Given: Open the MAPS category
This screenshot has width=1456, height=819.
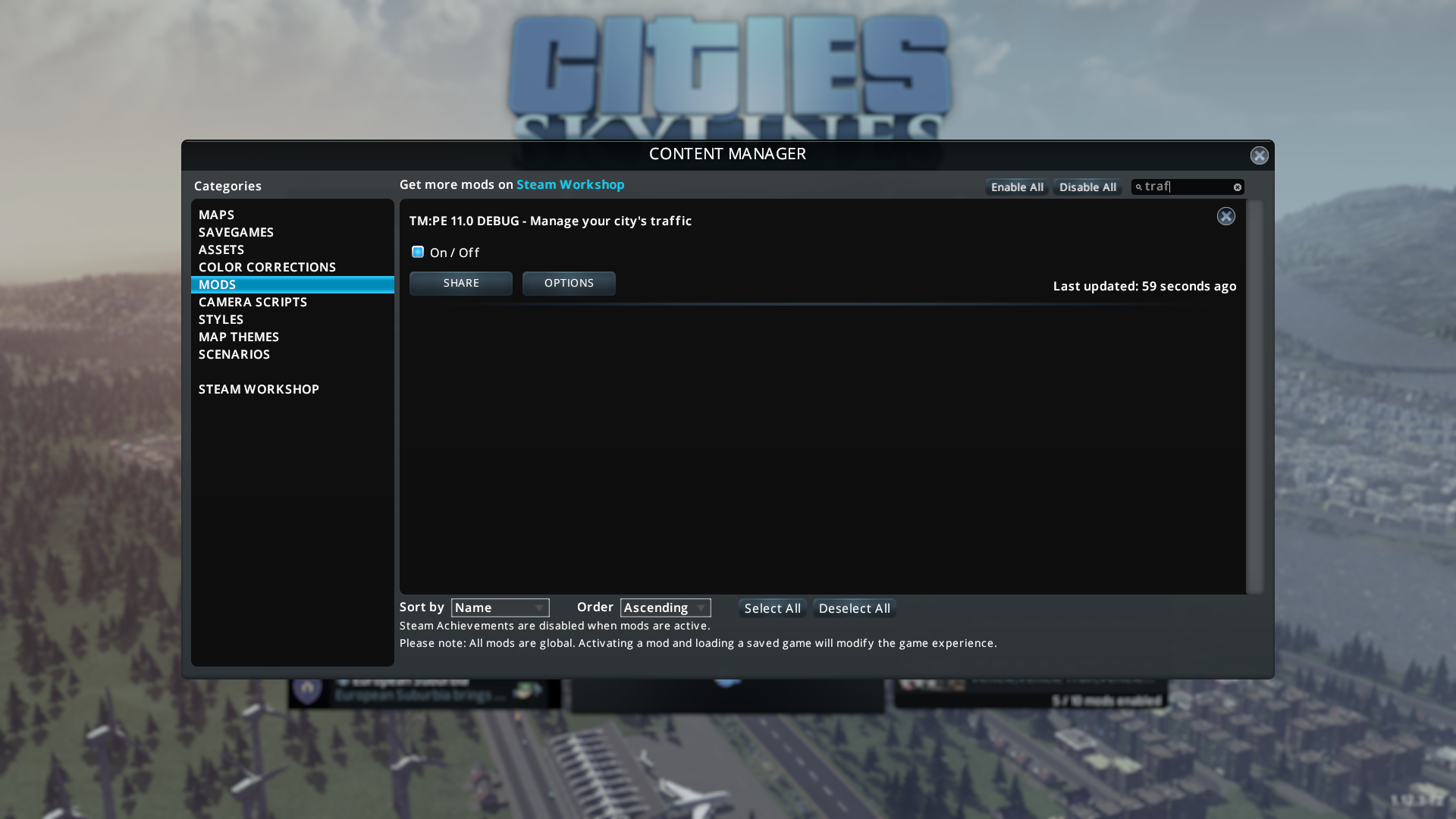Looking at the screenshot, I should [x=216, y=215].
